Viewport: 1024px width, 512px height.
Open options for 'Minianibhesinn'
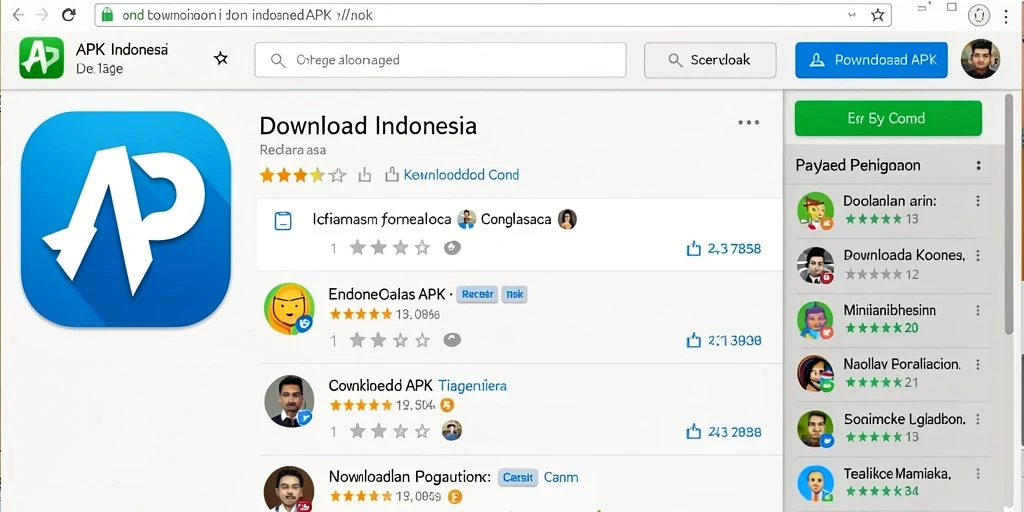click(978, 310)
